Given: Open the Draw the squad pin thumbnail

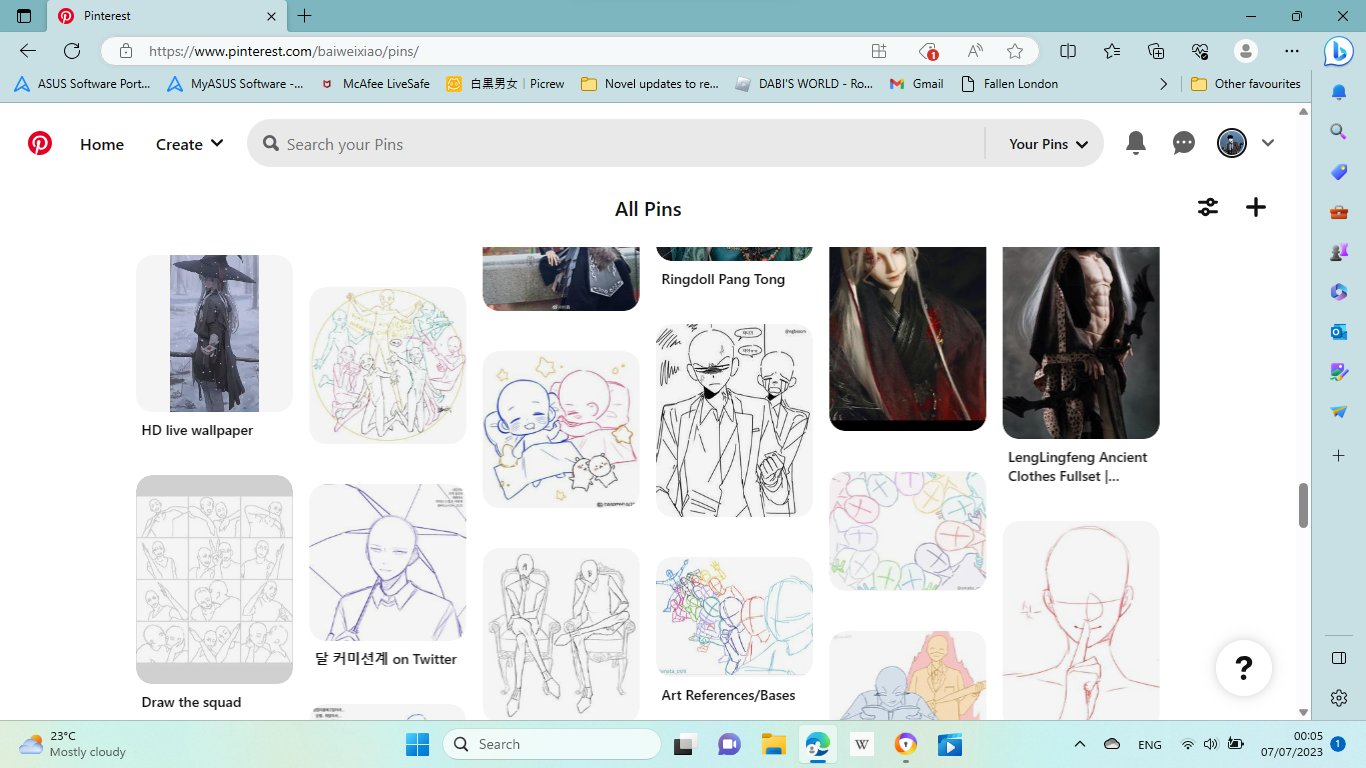Looking at the screenshot, I should click(214, 579).
